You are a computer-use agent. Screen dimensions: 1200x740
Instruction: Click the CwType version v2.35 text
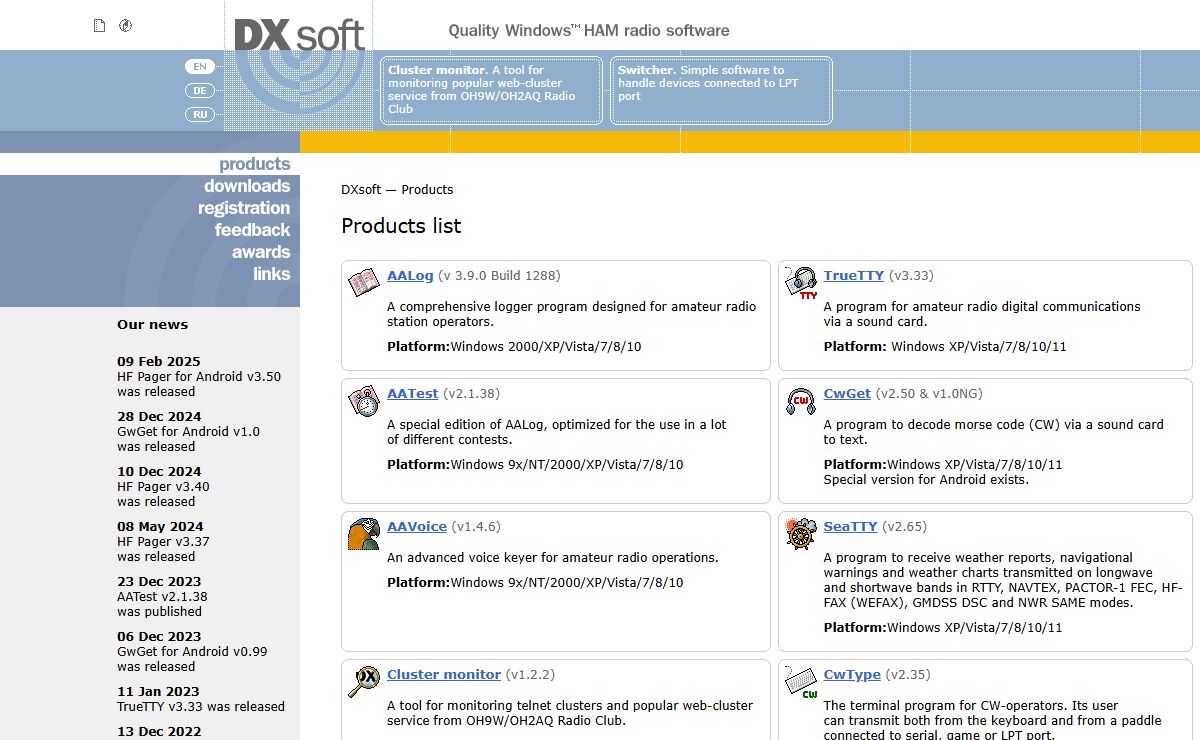908,674
